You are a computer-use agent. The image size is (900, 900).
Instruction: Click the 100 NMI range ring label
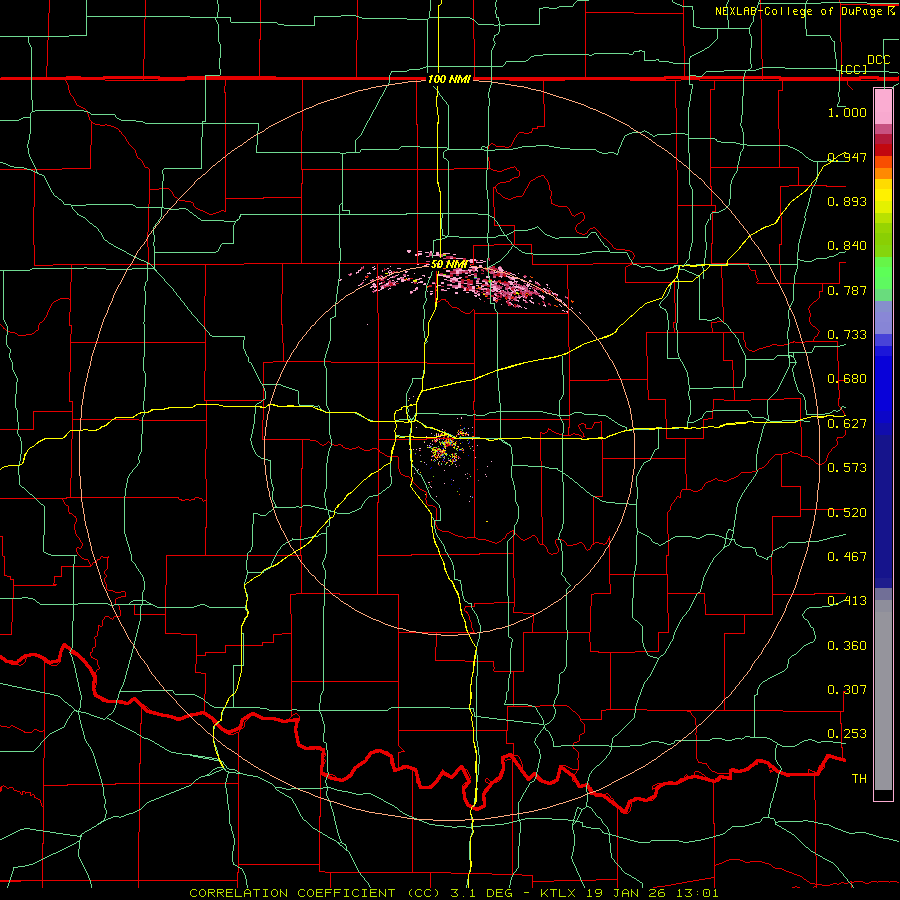(449, 79)
